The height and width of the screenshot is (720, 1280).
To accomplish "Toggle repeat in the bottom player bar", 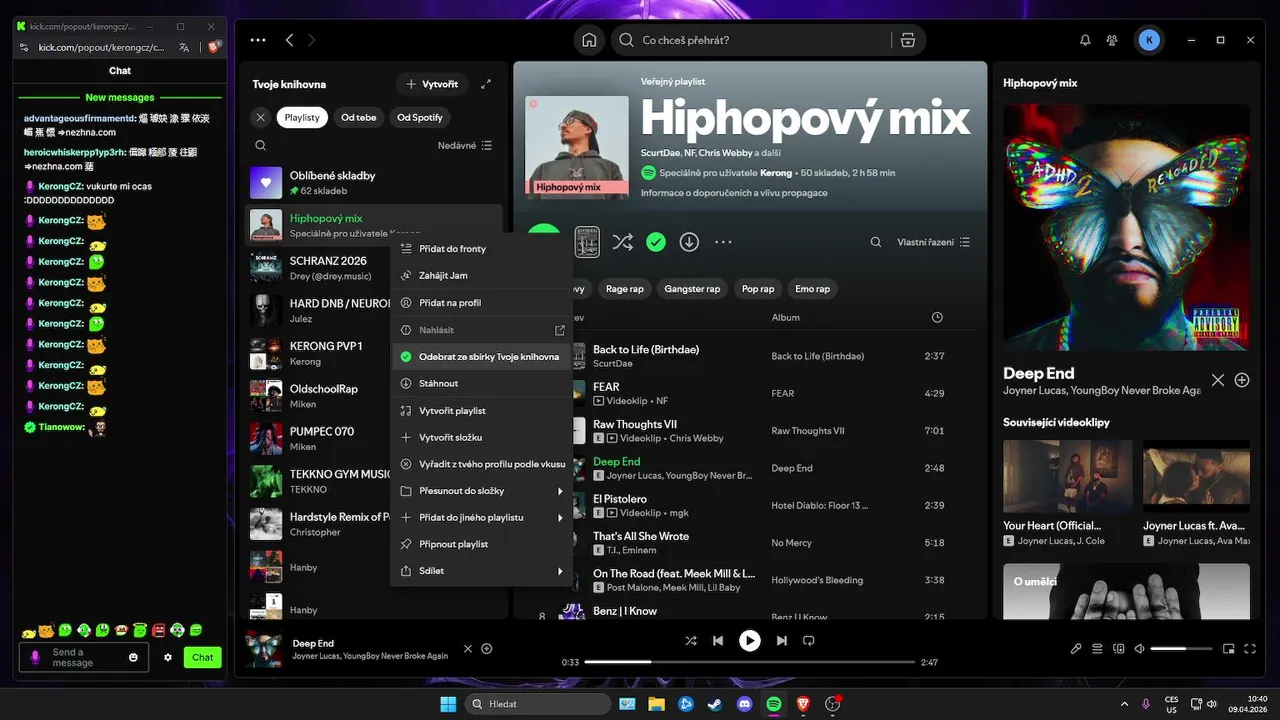I will point(809,641).
